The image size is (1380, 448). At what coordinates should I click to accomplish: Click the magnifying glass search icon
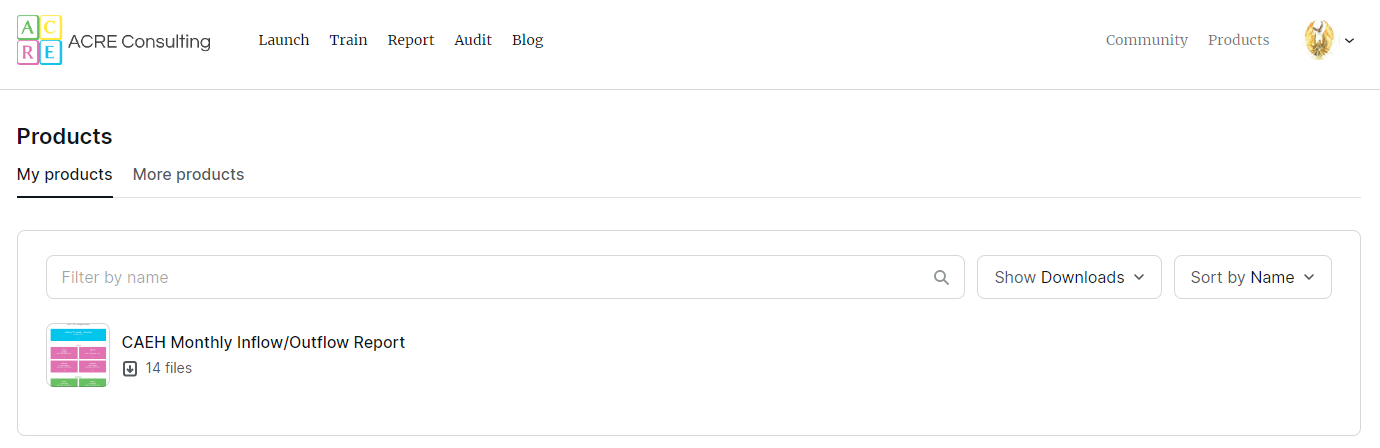coord(941,278)
